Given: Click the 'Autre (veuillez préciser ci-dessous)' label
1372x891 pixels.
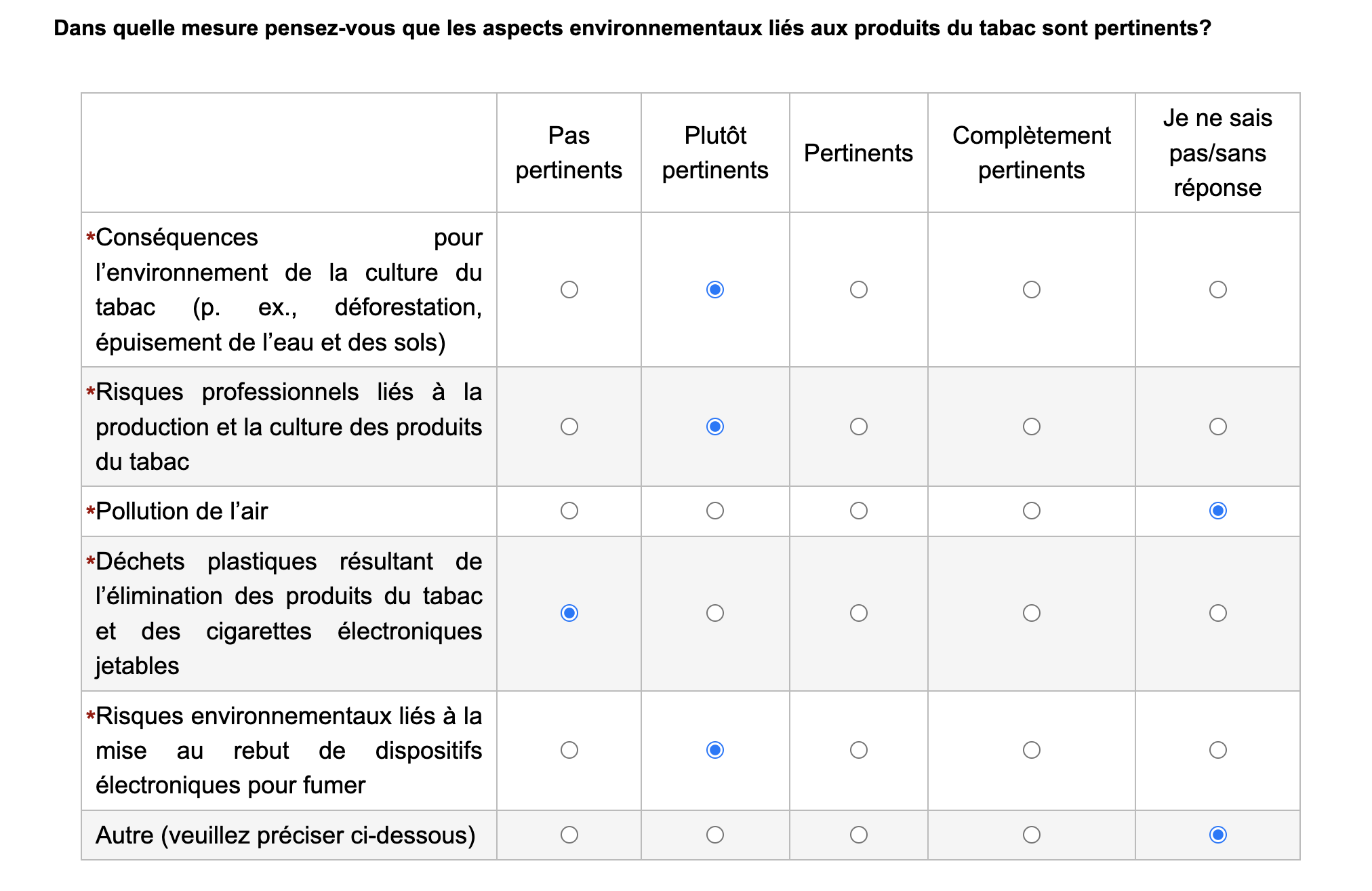Looking at the screenshot, I should pyautogui.click(x=285, y=835).
